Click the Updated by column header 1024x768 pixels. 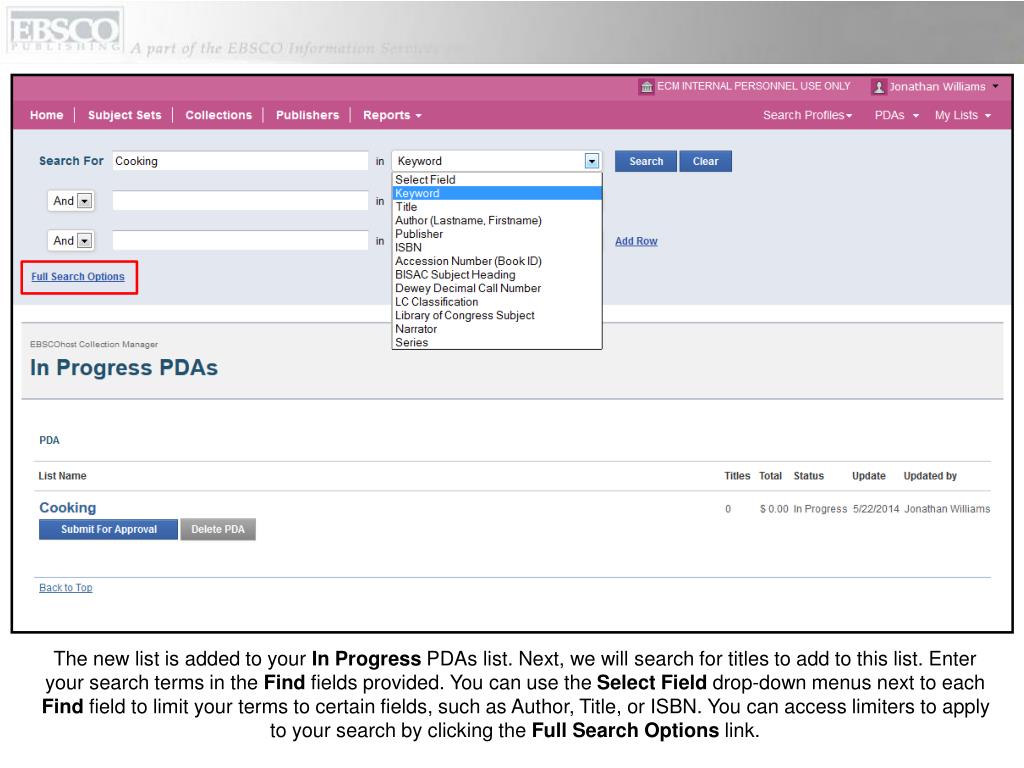pos(930,476)
